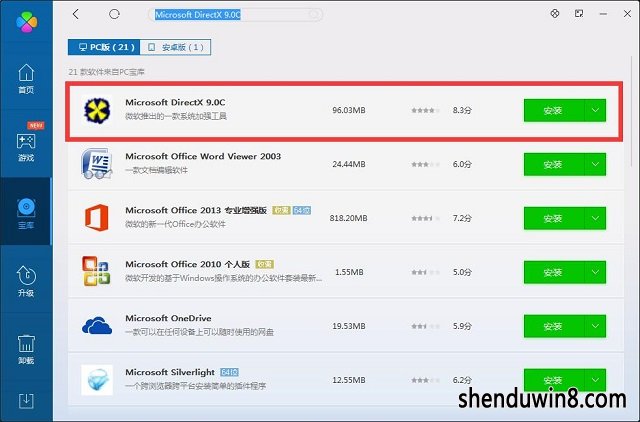Click the 6.2分 score
640x422 pixels.
[x=462, y=380]
